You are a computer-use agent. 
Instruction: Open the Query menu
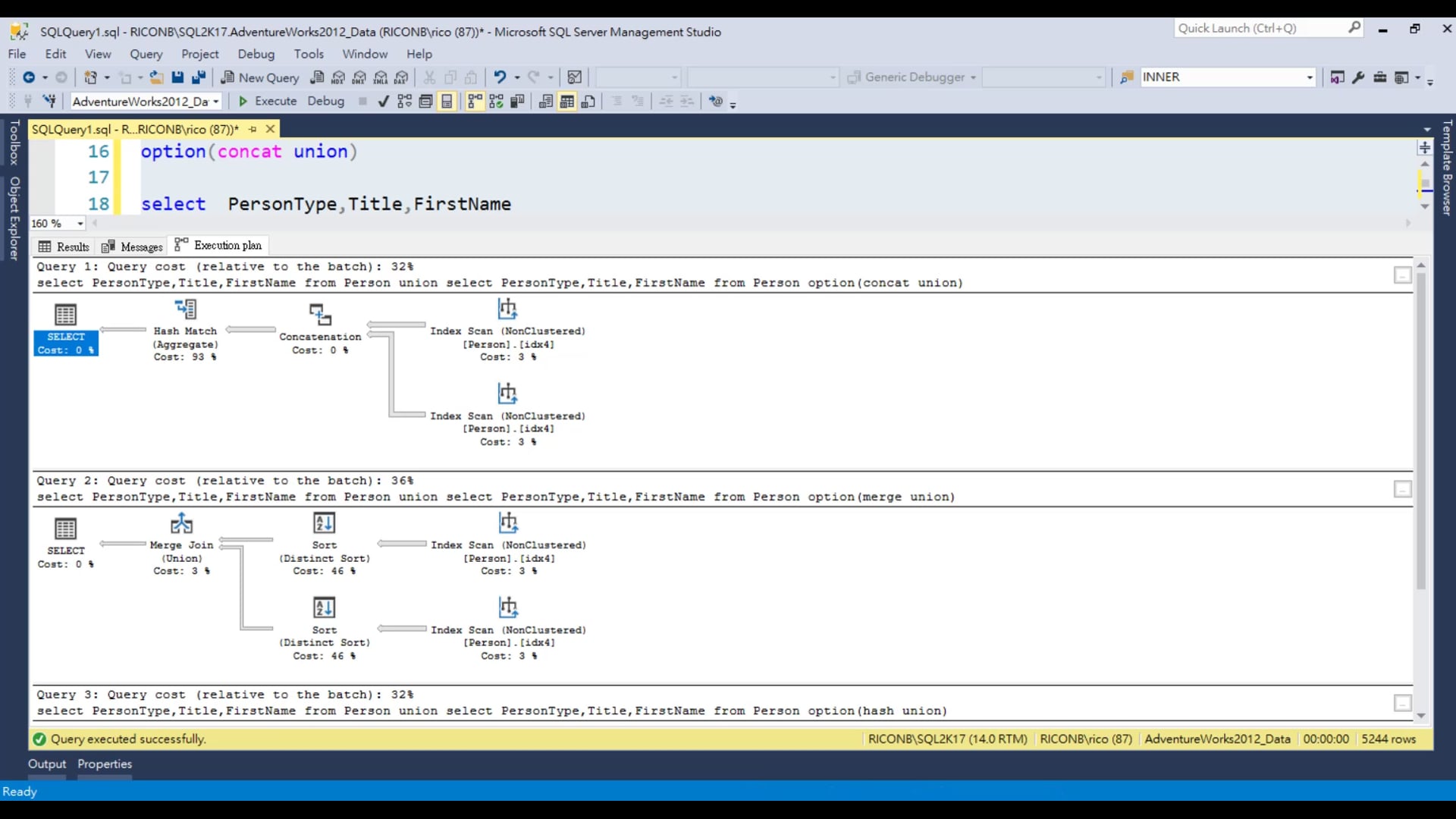tap(146, 54)
